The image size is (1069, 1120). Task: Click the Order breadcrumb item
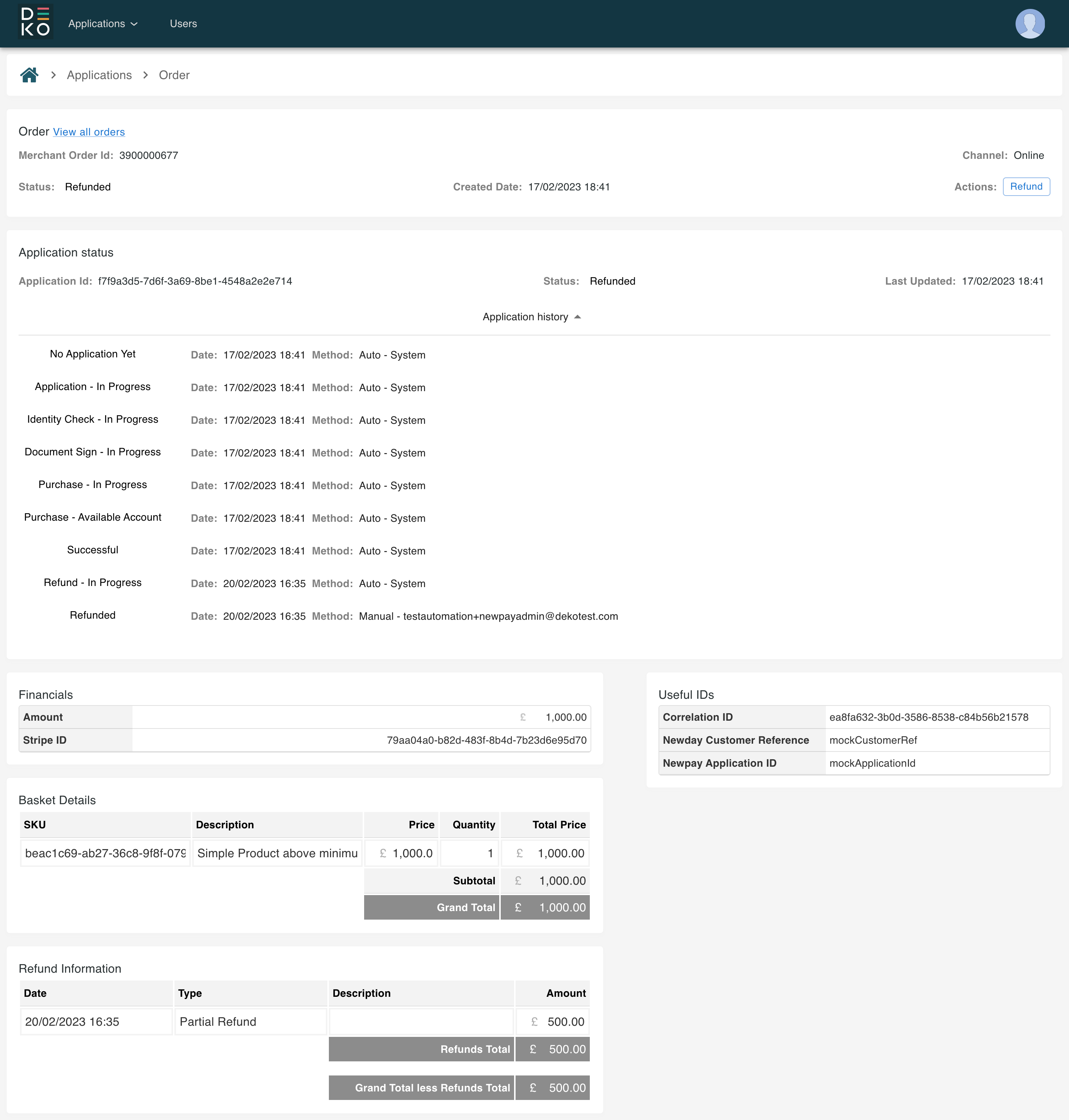(x=174, y=75)
